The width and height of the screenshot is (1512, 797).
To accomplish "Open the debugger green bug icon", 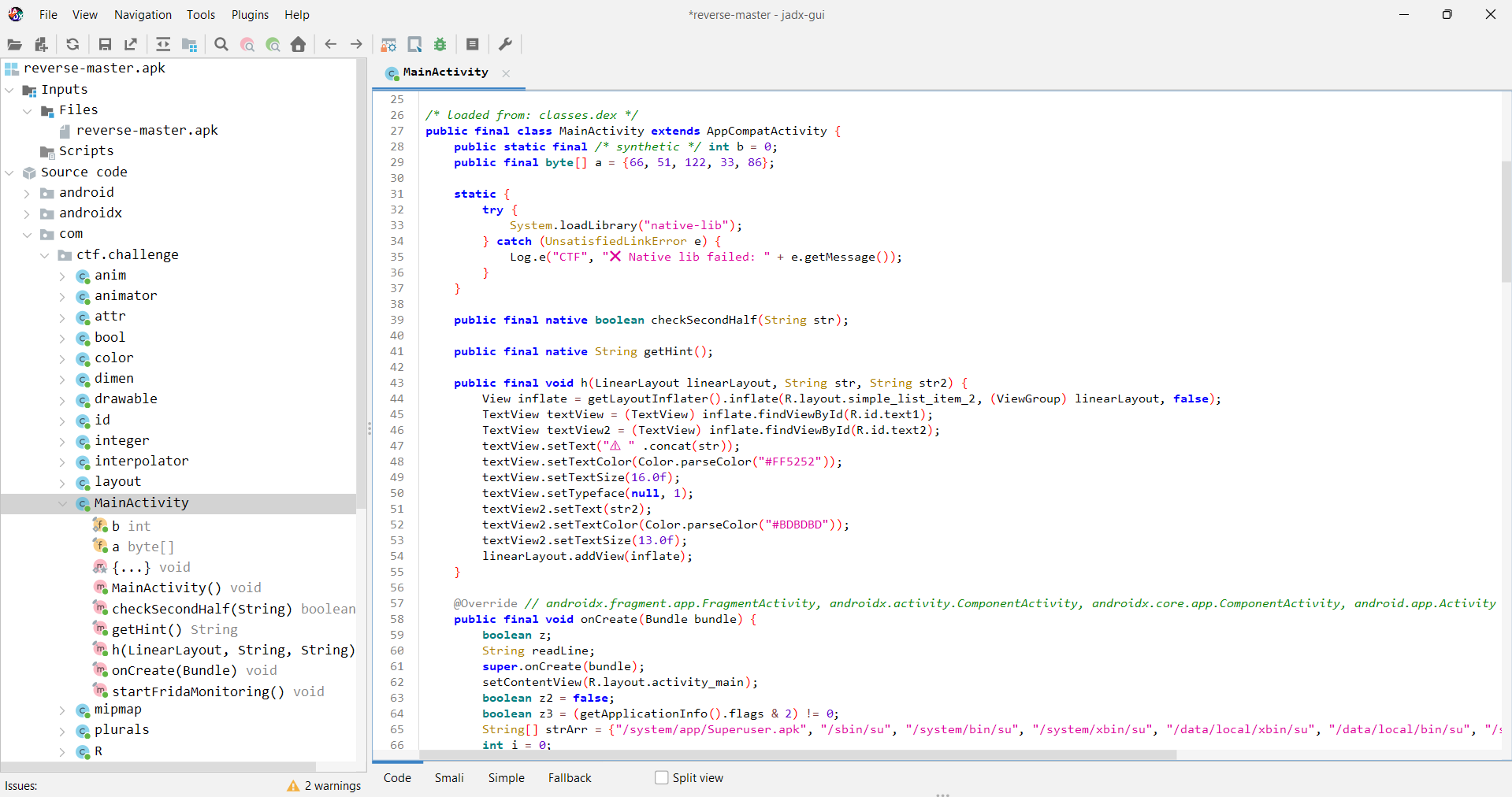I will [x=440, y=45].
